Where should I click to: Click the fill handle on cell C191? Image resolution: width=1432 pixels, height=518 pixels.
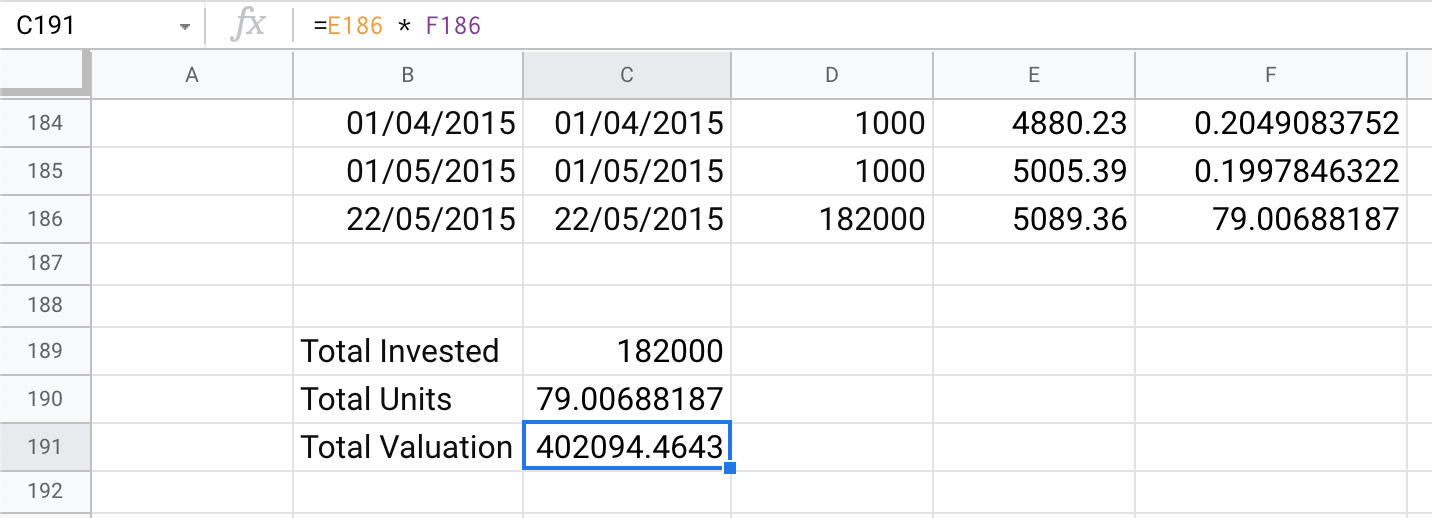click(730, 468)
